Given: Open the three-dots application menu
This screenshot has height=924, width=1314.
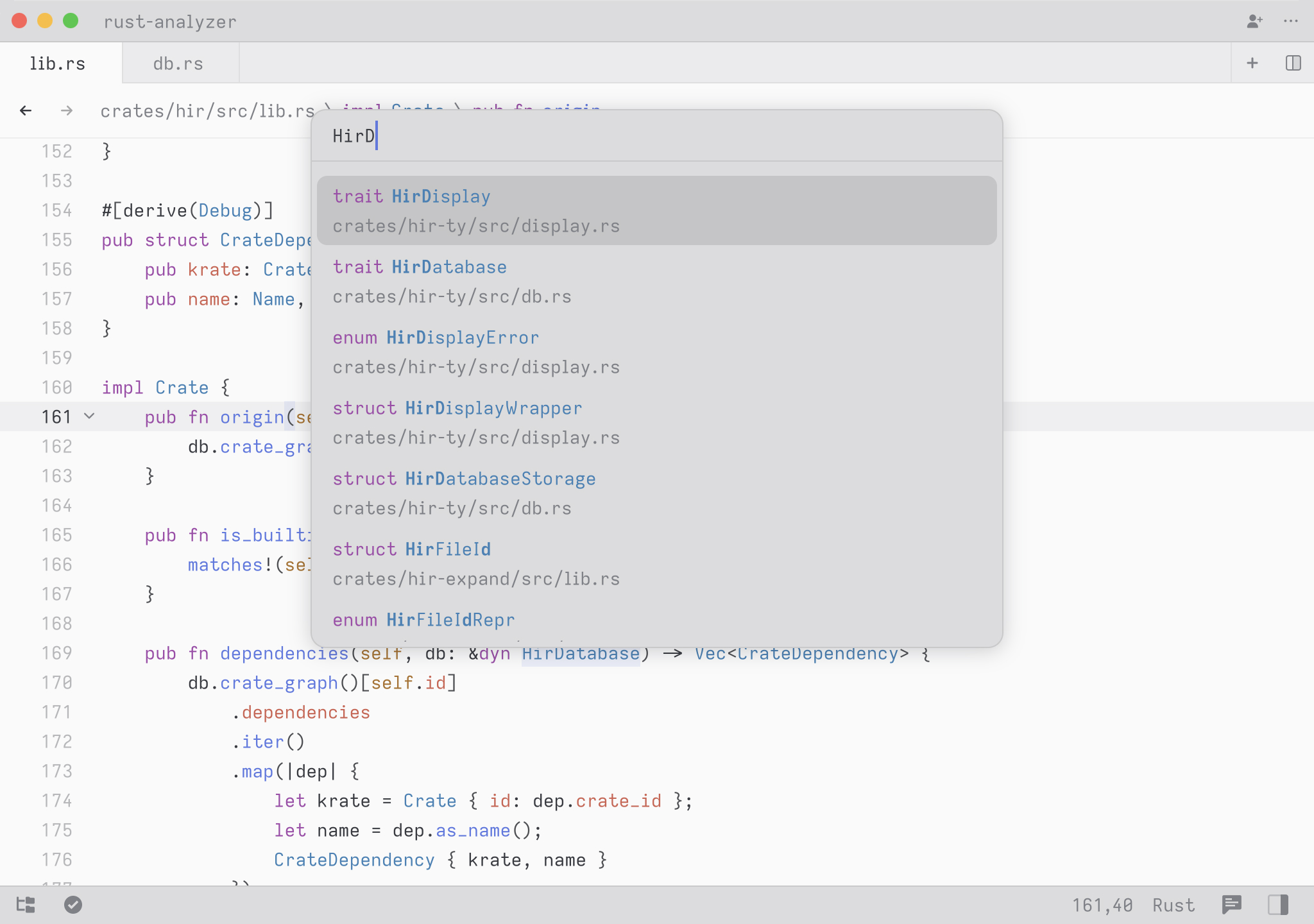Looking at the screenshot, I should point(1291,21).
